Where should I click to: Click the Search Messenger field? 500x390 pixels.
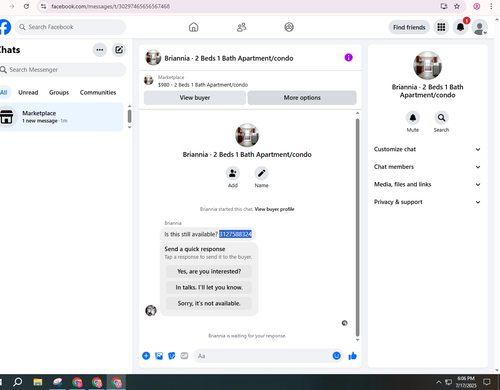point(63,70)
